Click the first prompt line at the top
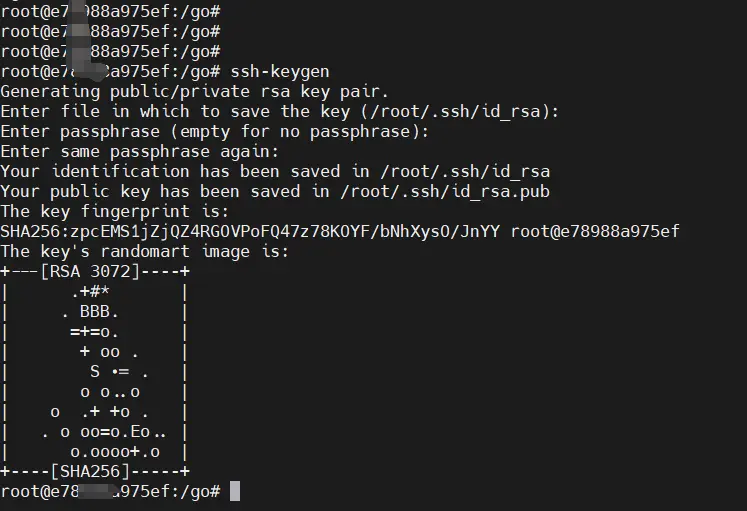Viewport: 747px width, 511px height. [110, 11]
